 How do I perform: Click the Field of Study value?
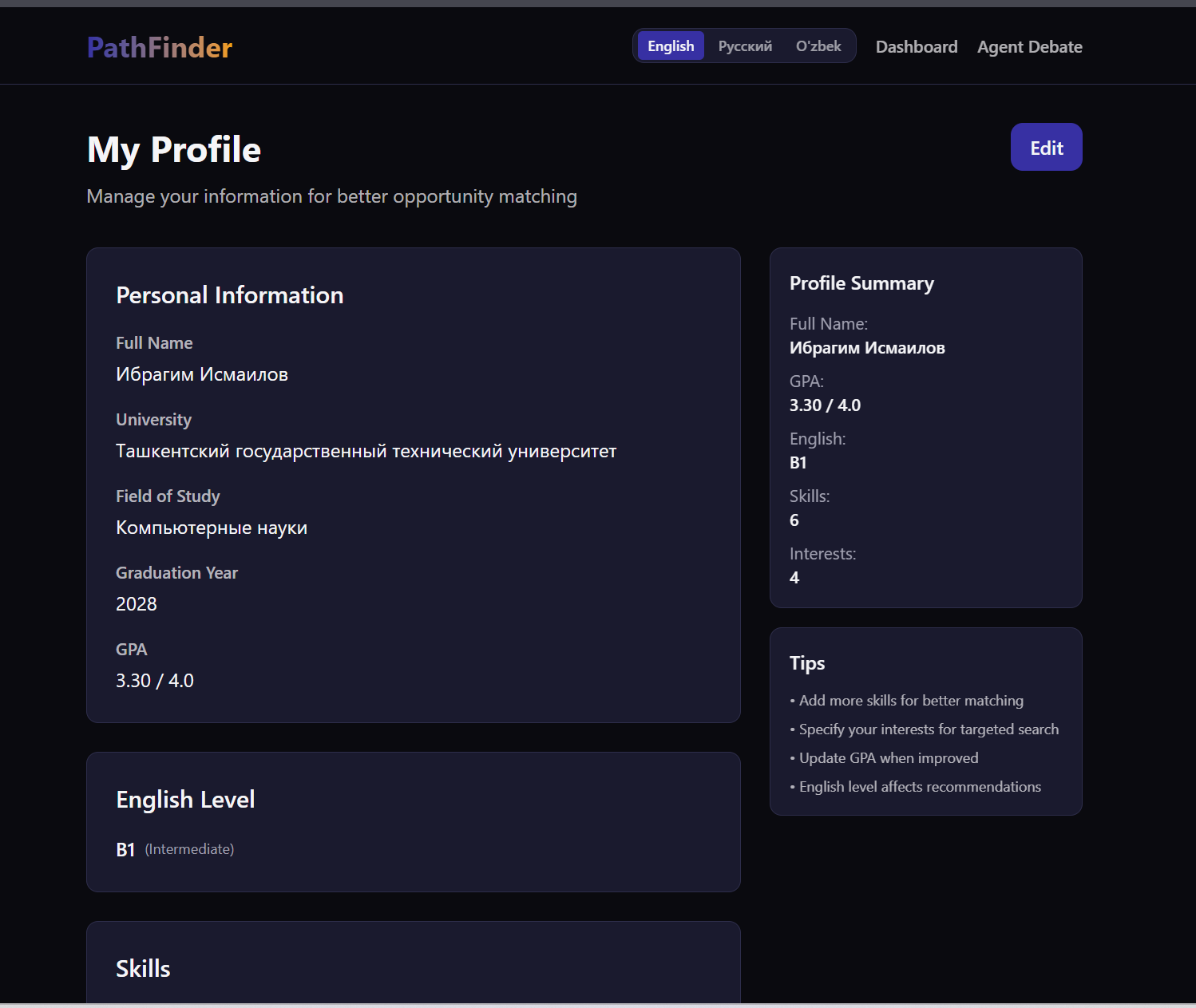pos(212,528)
